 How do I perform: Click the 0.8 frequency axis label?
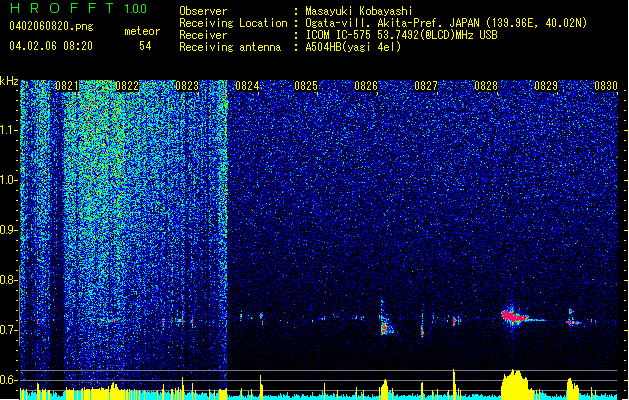point(9,280)
